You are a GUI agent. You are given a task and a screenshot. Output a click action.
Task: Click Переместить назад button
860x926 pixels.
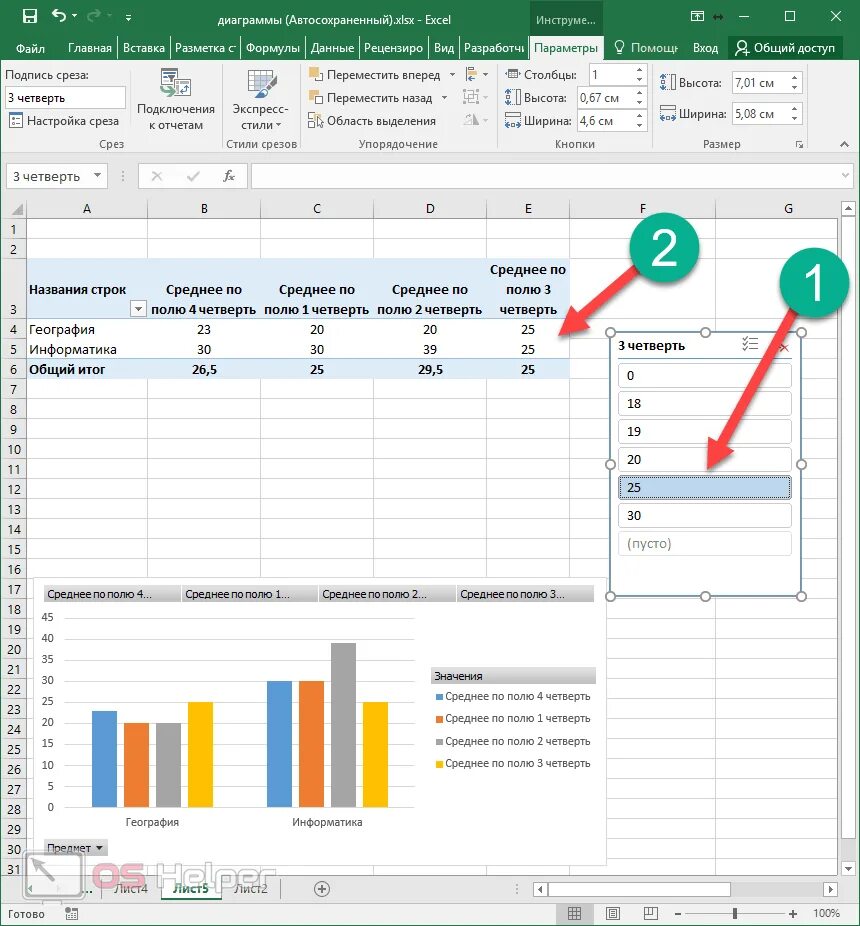point(372,98)
